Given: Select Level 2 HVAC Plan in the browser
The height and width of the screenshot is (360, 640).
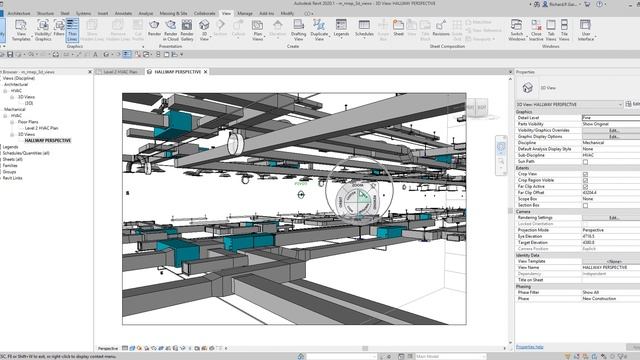Looking at the screenshot, I should (41, 128).
